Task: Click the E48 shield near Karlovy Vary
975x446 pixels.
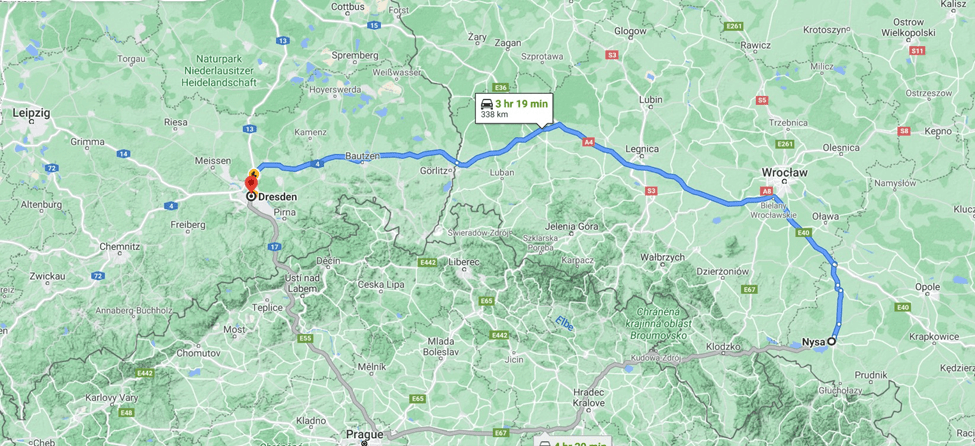Action: pos(127,412)
